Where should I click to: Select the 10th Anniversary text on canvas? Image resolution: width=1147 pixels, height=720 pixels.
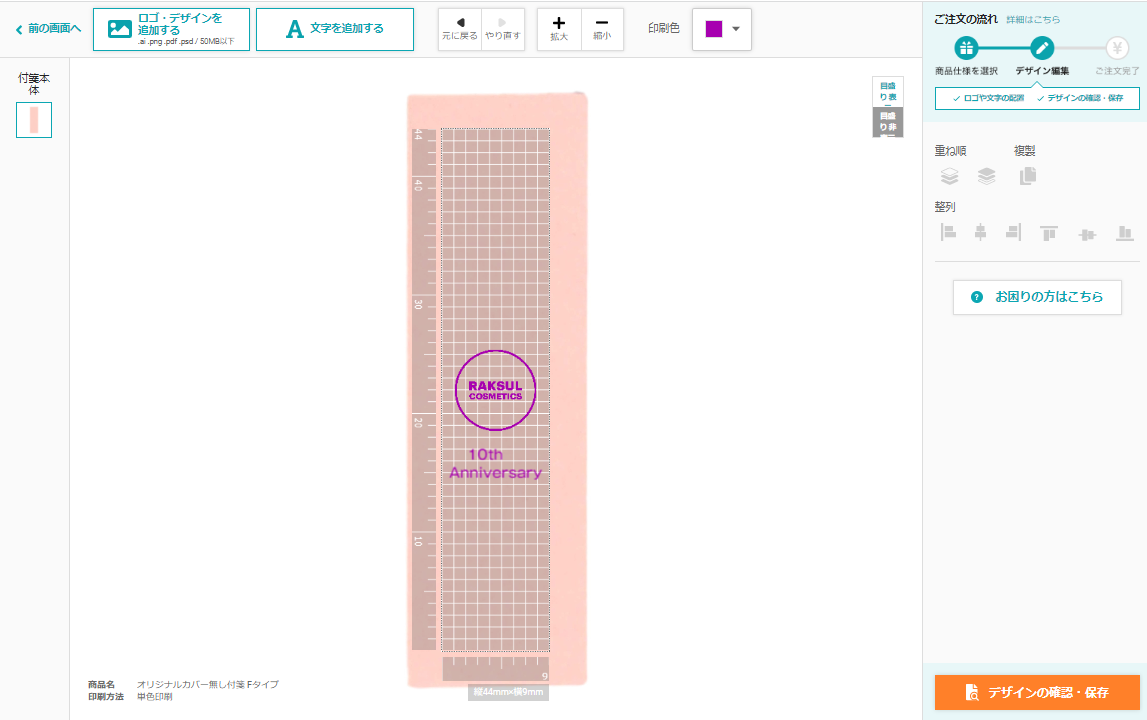pyautogui.click(x=495, y=463)
